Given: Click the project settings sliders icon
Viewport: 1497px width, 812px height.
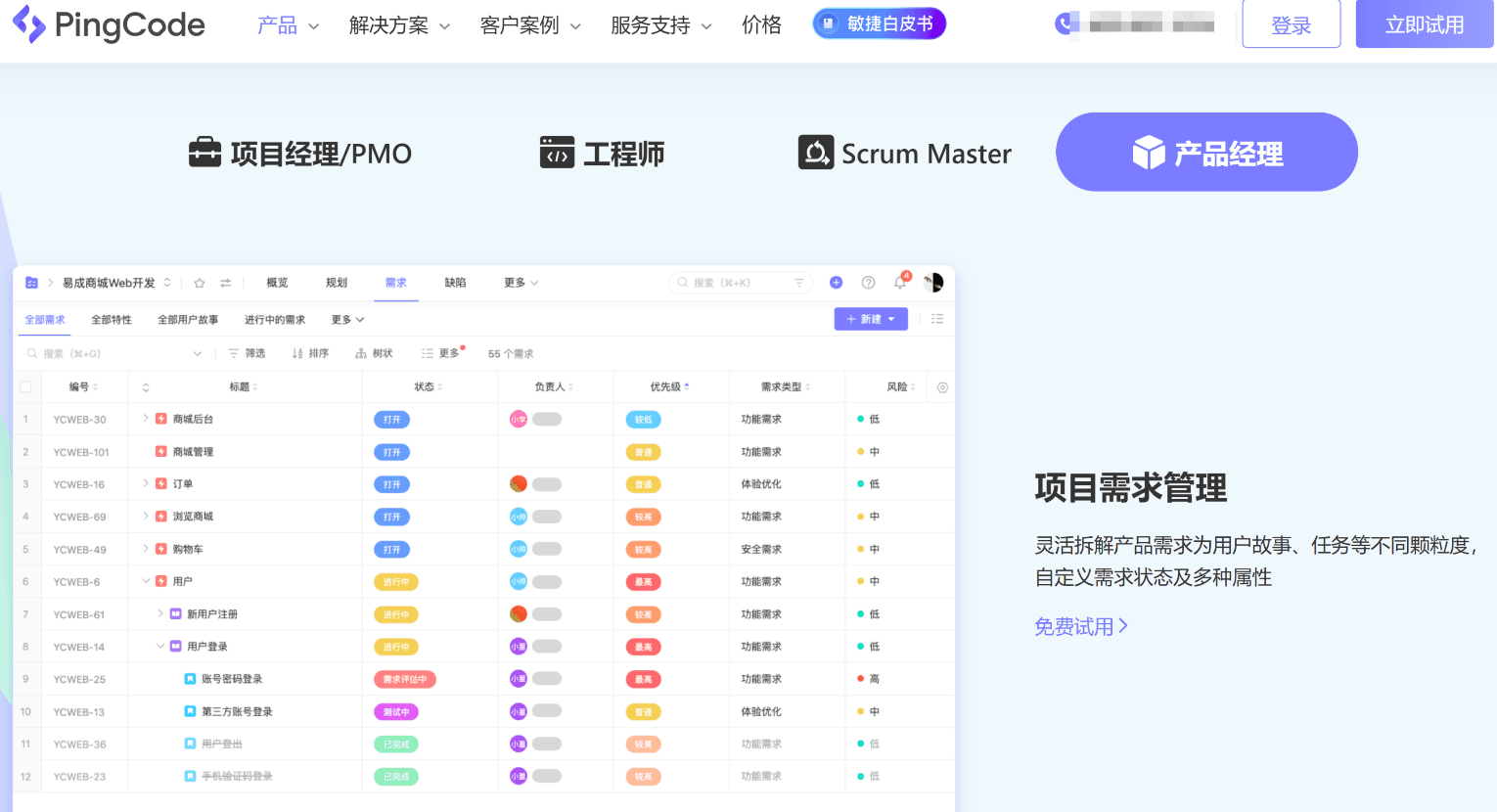Looking at the screenshot, I should coord(226,283).
